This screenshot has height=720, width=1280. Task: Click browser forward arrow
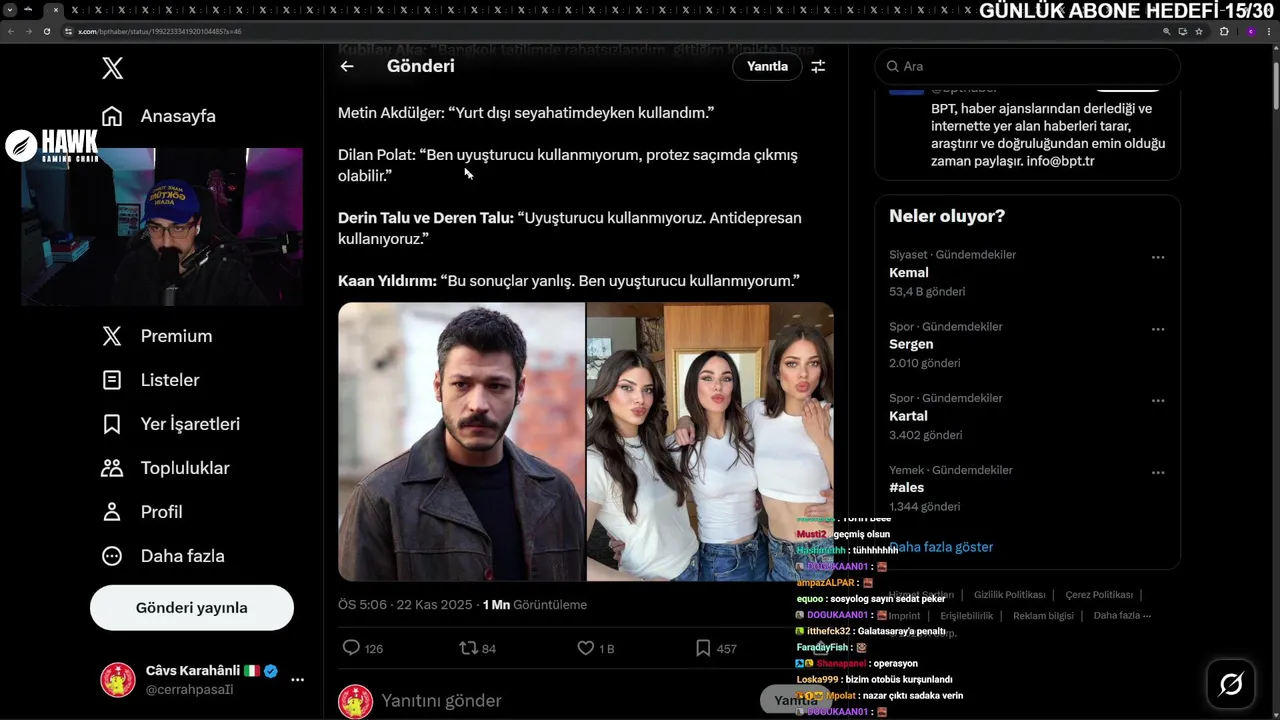pyautogui.click(x=28, y=31)
